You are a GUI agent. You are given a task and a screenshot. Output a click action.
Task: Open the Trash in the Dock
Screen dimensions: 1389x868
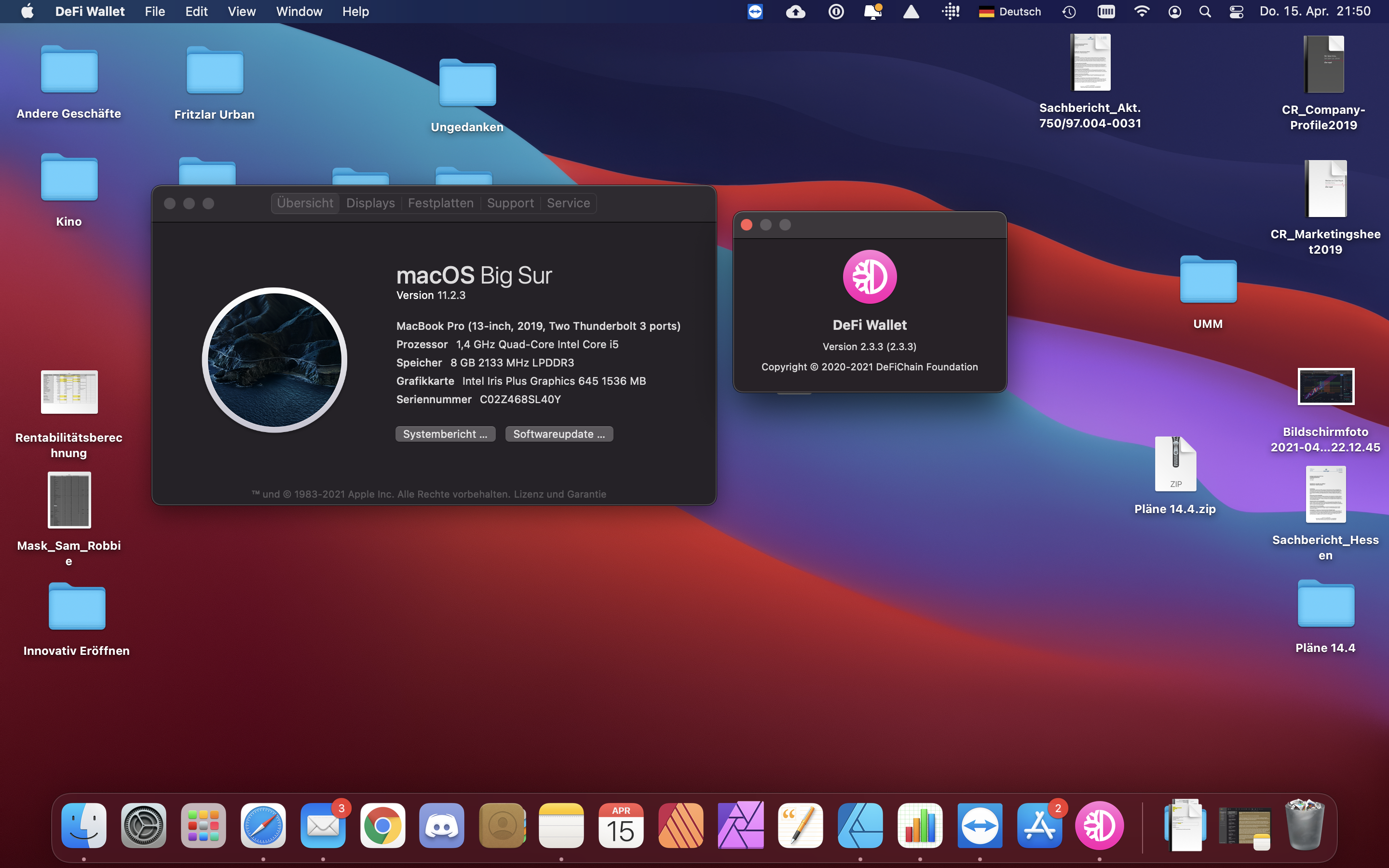[x=1305, y=826]
